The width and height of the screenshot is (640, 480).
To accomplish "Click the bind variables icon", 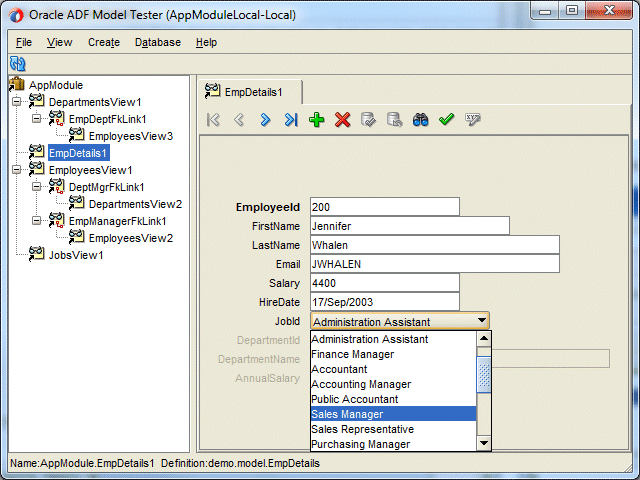I will pos(472,120).
